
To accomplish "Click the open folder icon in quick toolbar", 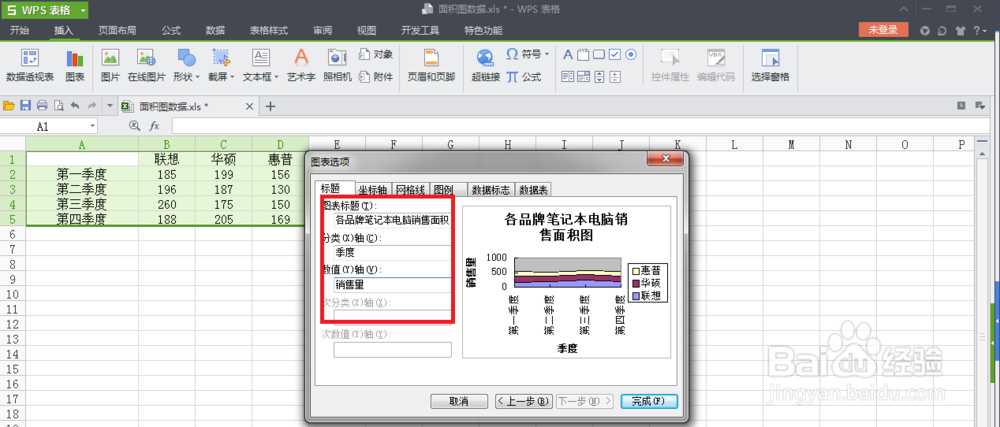I will (x=9, y=106).
